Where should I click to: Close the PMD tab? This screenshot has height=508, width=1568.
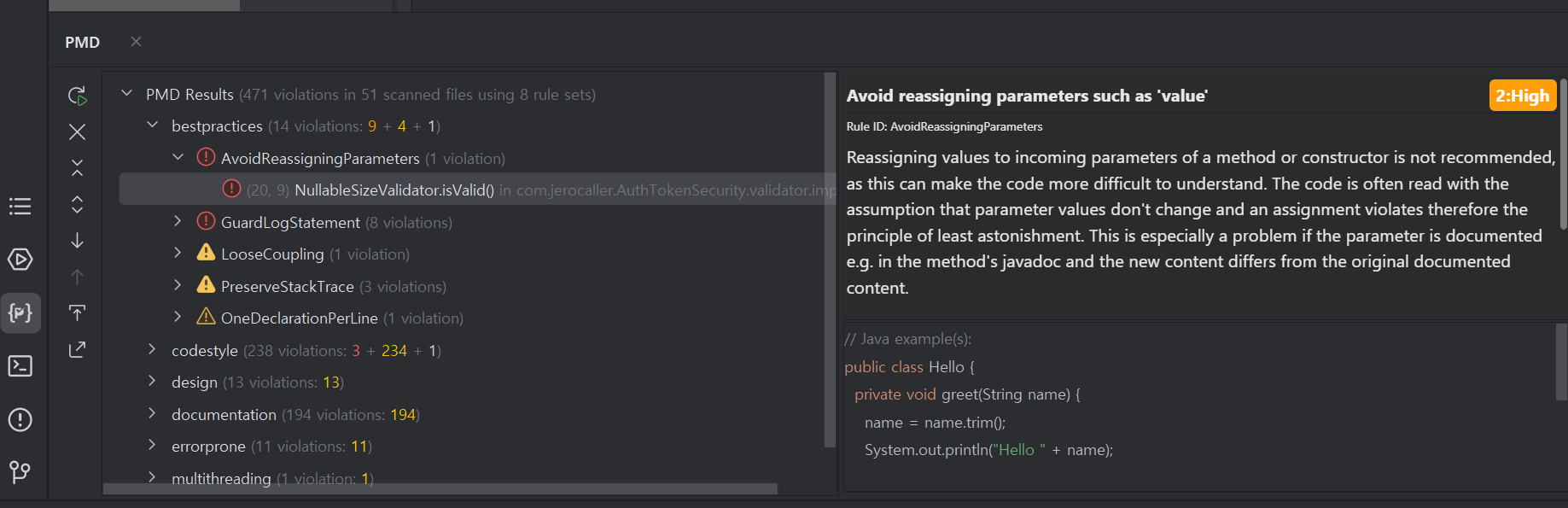(x=136, y=41)
